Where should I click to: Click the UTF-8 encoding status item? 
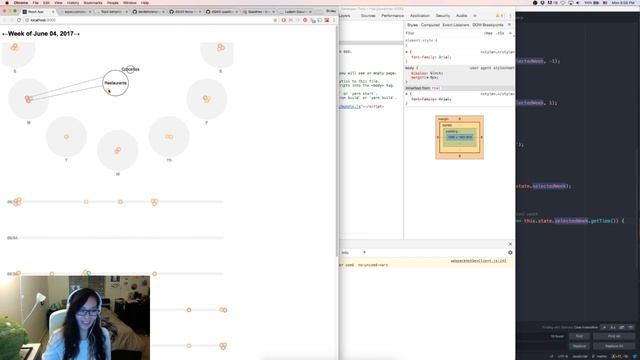pos(563,356)
